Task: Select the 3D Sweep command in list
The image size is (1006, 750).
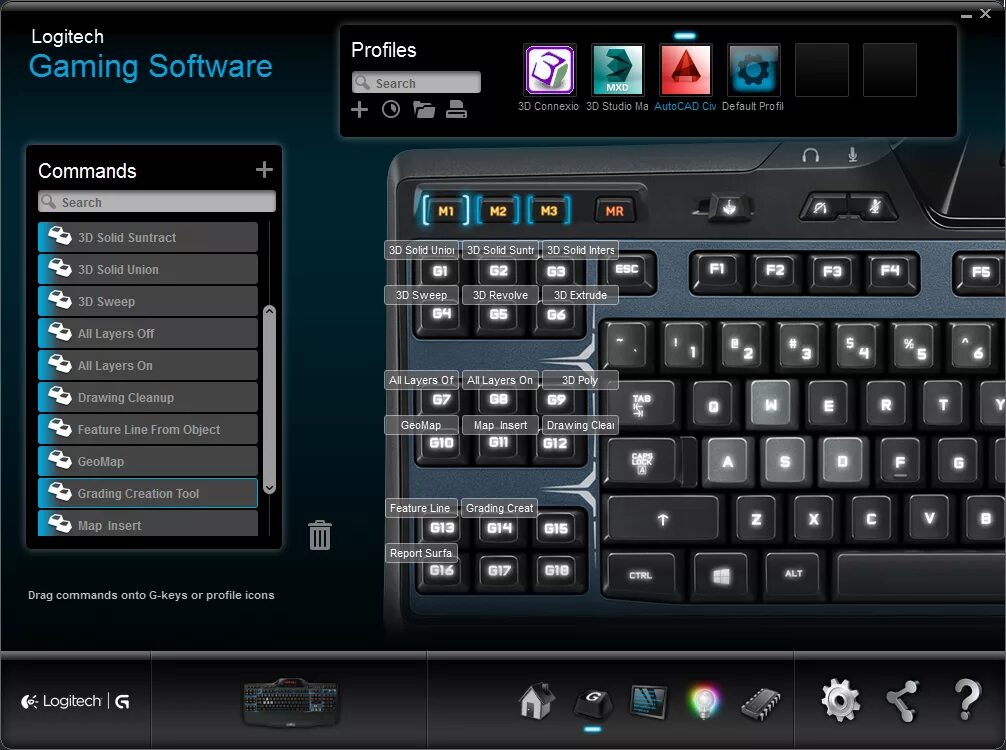Action: [x=148, y=302]
